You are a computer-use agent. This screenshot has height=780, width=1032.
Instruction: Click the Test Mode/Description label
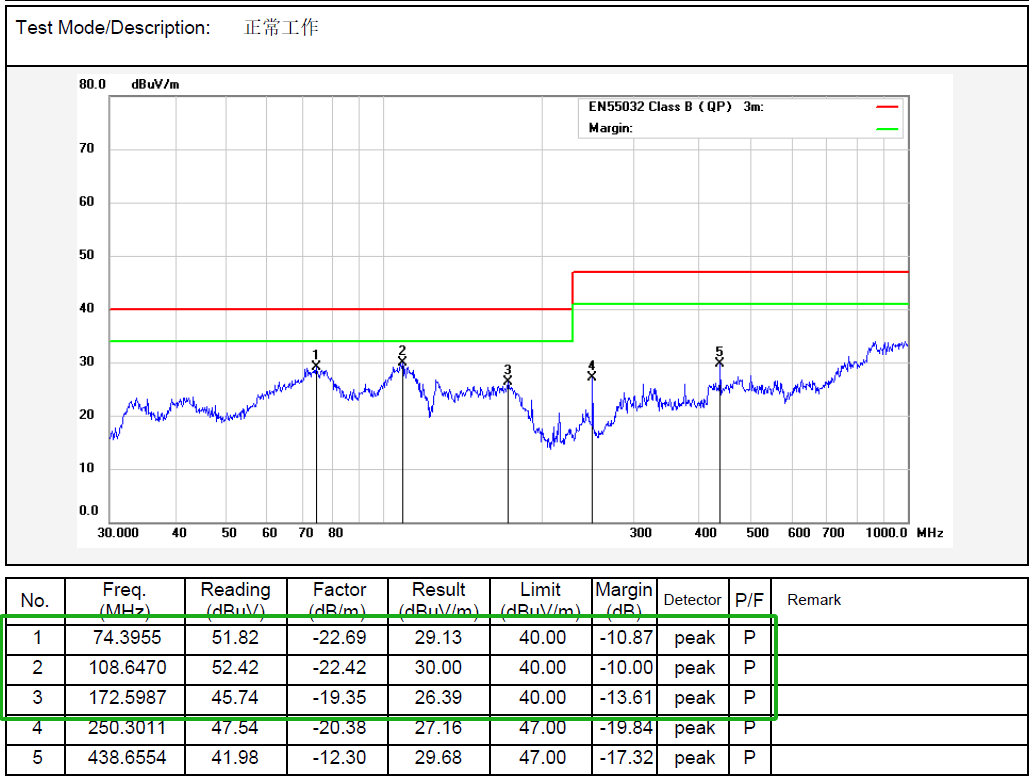tap(113, 28)
